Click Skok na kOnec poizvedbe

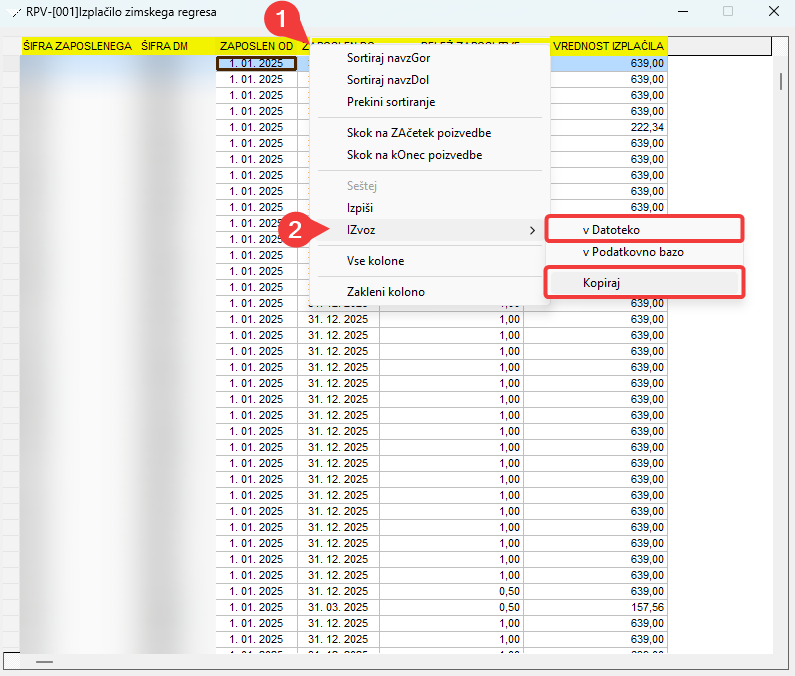coord(414,155)
